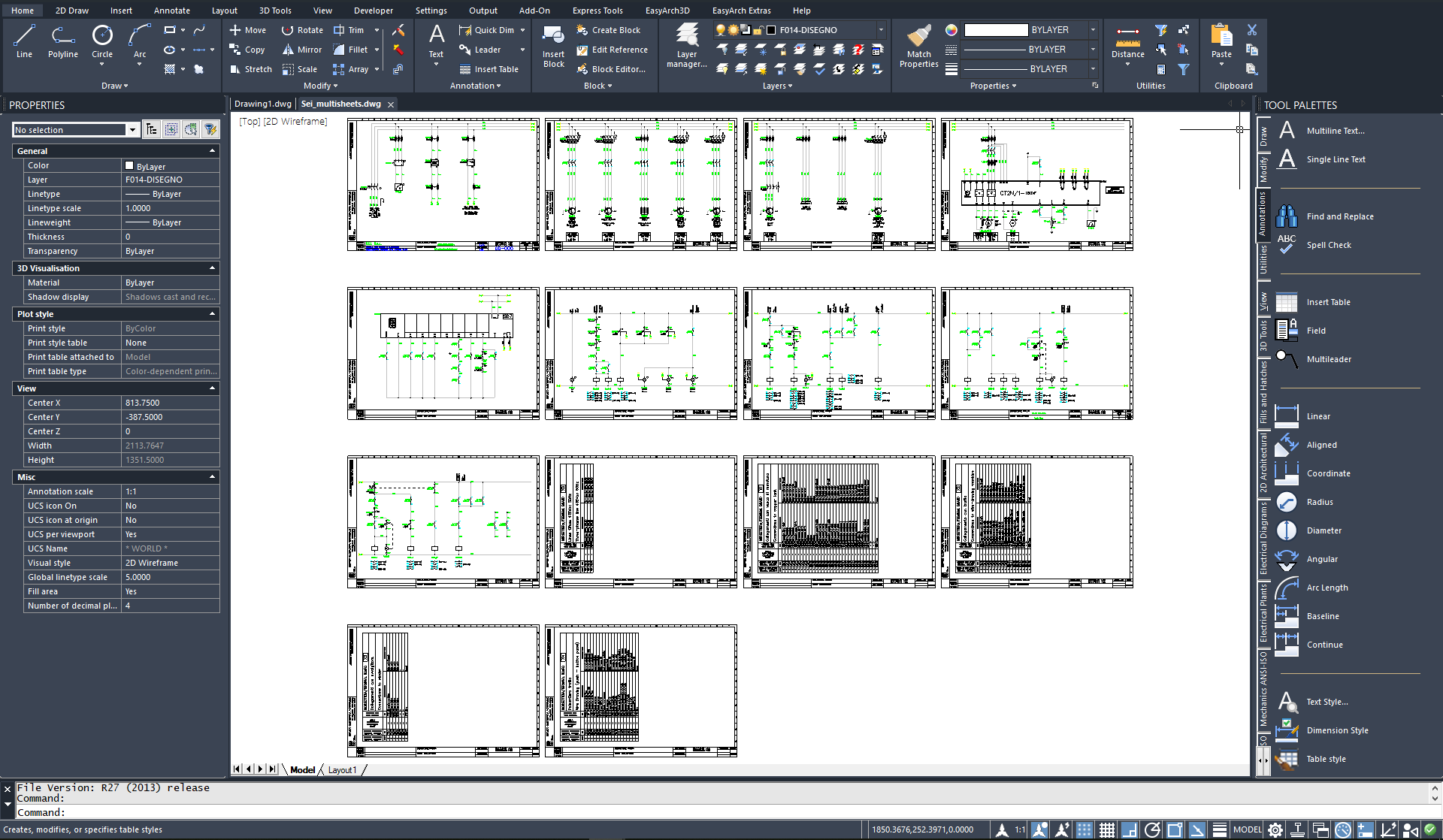The image size is (1443, 840).
Task: Collapse the 3D Visualisation section
Action: 212,268
